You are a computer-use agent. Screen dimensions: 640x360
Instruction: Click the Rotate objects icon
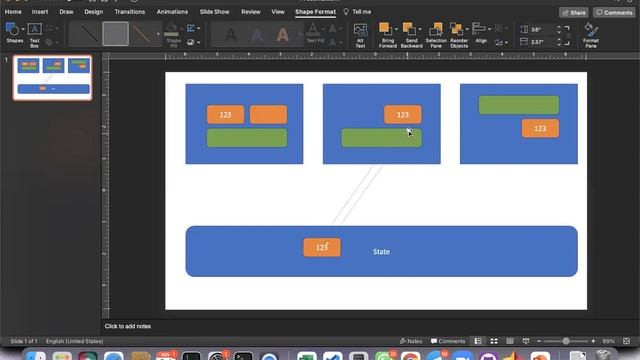coord(499,42)
